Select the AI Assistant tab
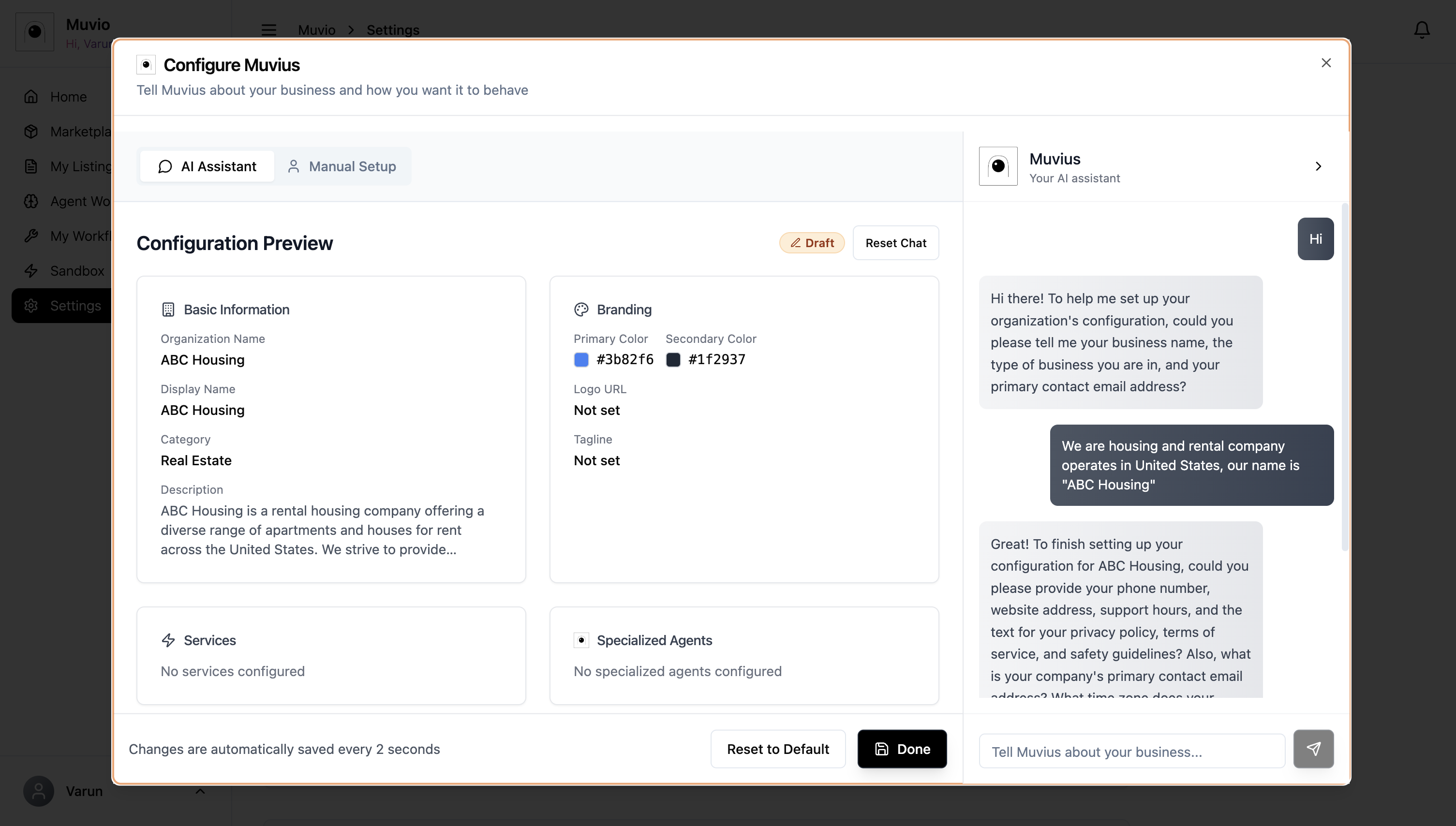 [207, 166]
